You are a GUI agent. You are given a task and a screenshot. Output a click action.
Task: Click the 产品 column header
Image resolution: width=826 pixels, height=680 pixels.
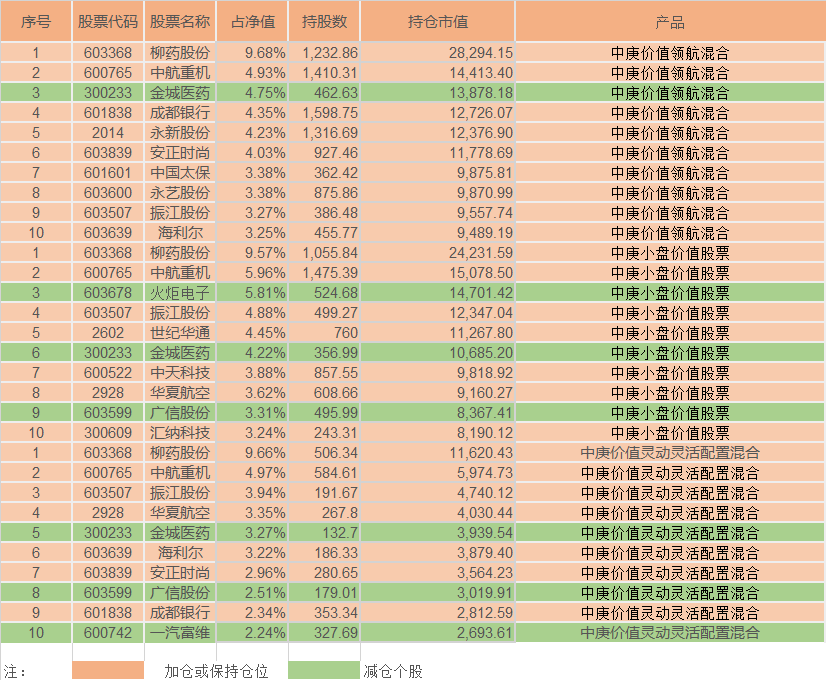[x=670, y=21]
